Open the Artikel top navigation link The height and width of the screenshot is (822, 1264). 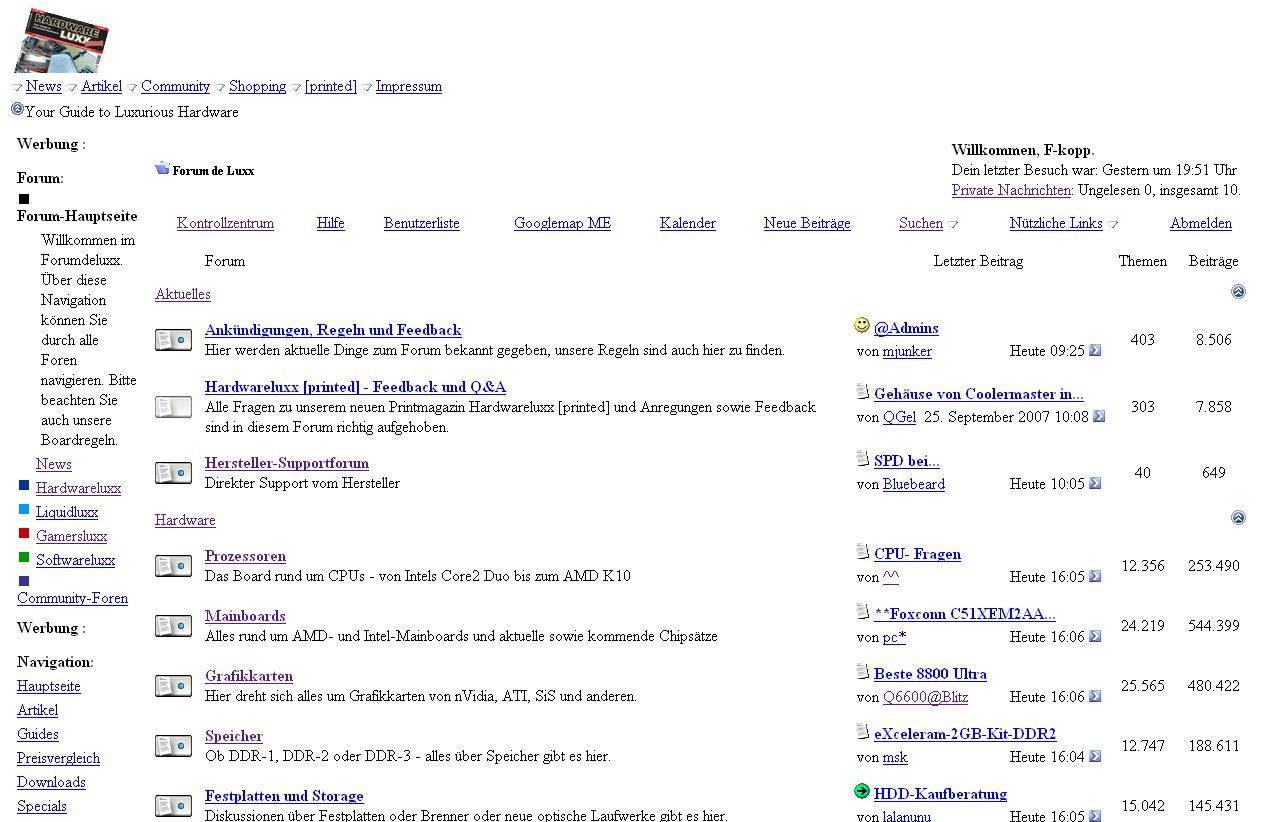pos(101,86)
